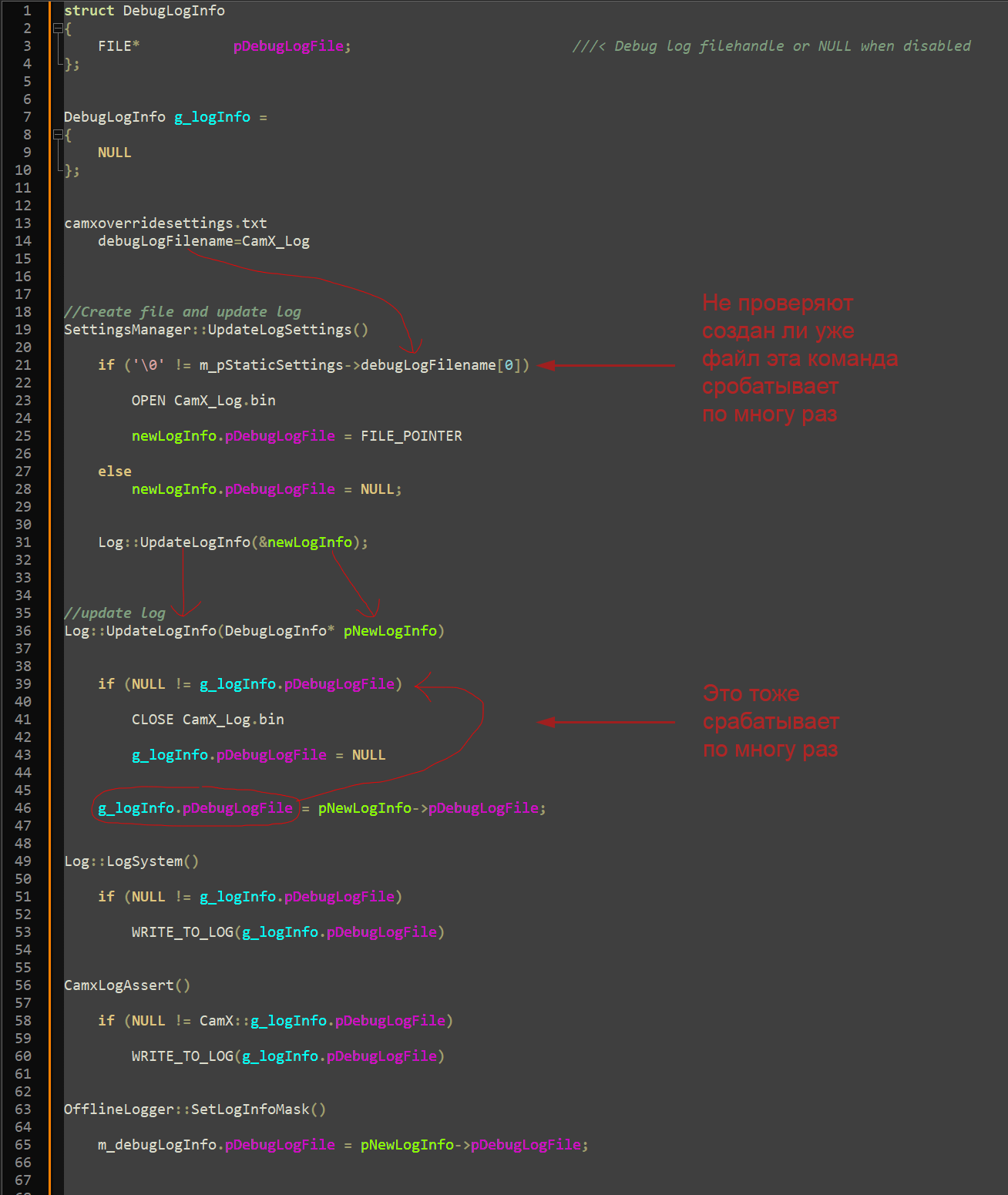Click 'DebugLogInfo g_logInfo =' on line 7
The height and width of the screenshot is (1195, 1008).
pyautogui.click(x=166, y=117)
